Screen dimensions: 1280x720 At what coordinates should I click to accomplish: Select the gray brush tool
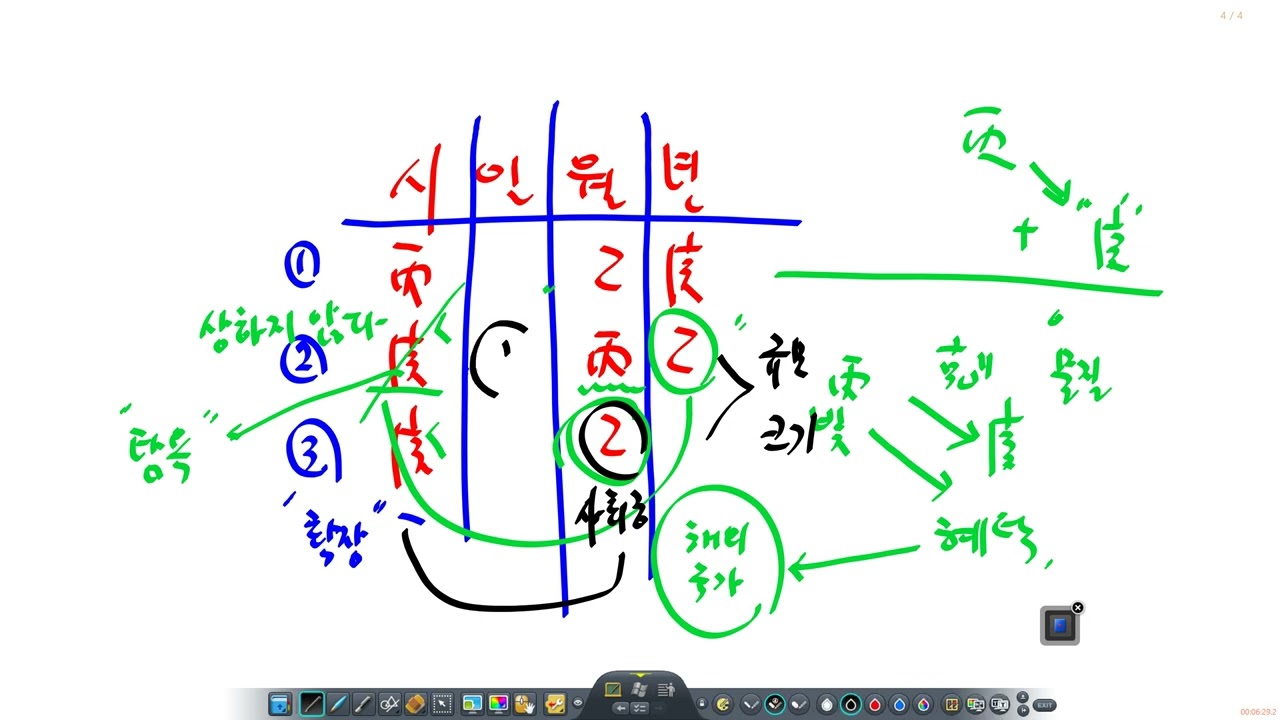click(x=364, y=704)
